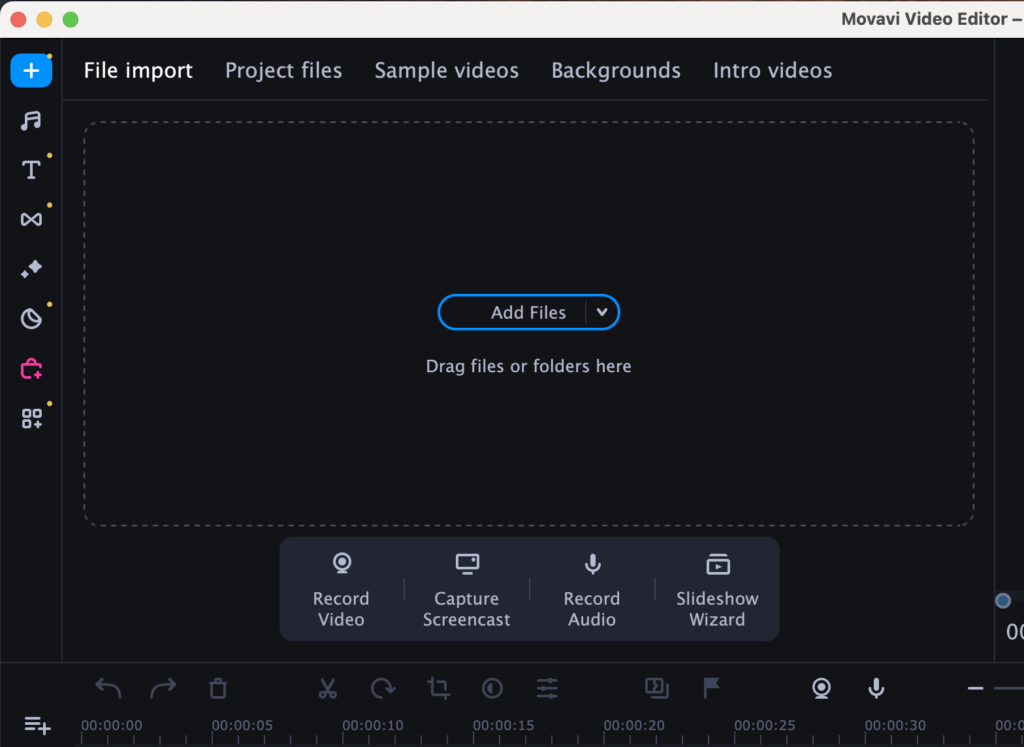Open the pink Effects Store bag icon
The height and width of the screenshot is (747, 1024).
pos(31,369)
